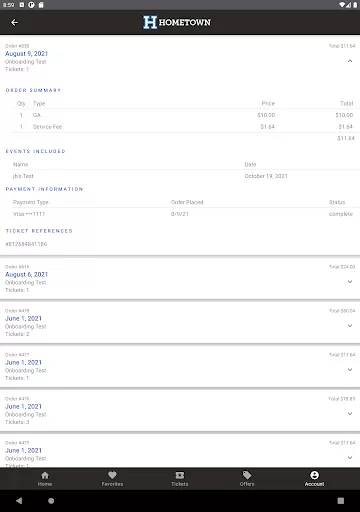This screenshot has height=512, width=360.
Task: Tap the Android home circle button
Action: pyautogui.click(x=51, y=501)
